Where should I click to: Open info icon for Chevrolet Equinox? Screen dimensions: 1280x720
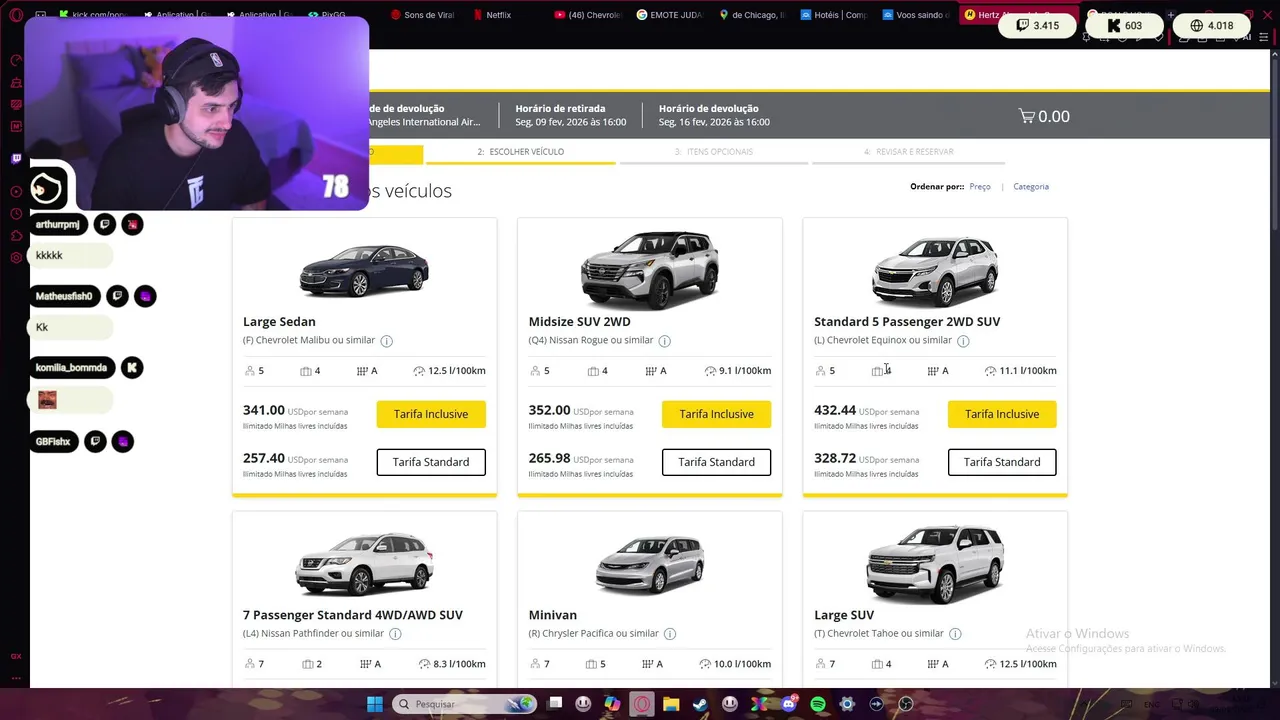[963, 341]
